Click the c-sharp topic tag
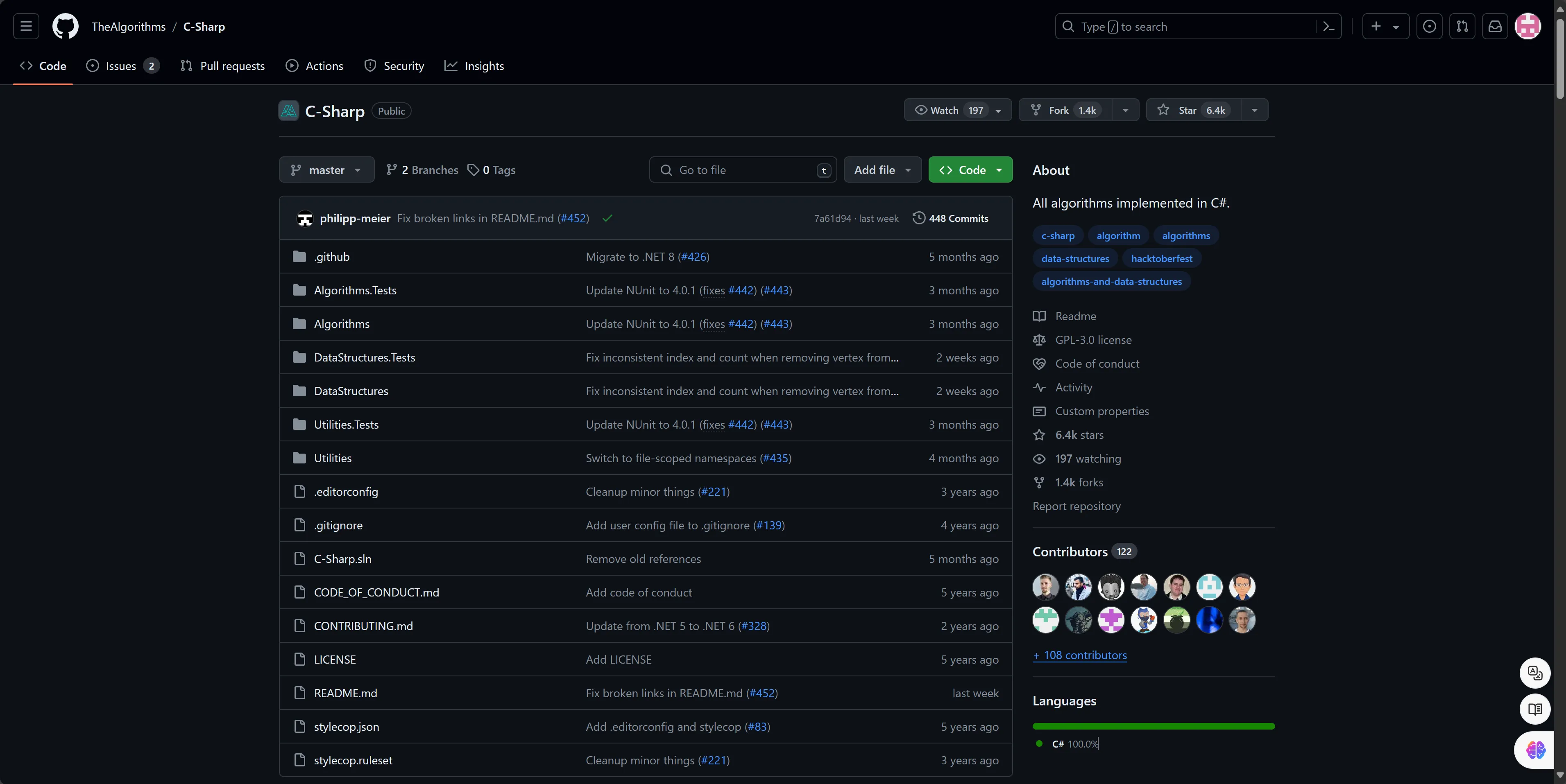This screenshot has width=1566, height=784. point(1058,235)
